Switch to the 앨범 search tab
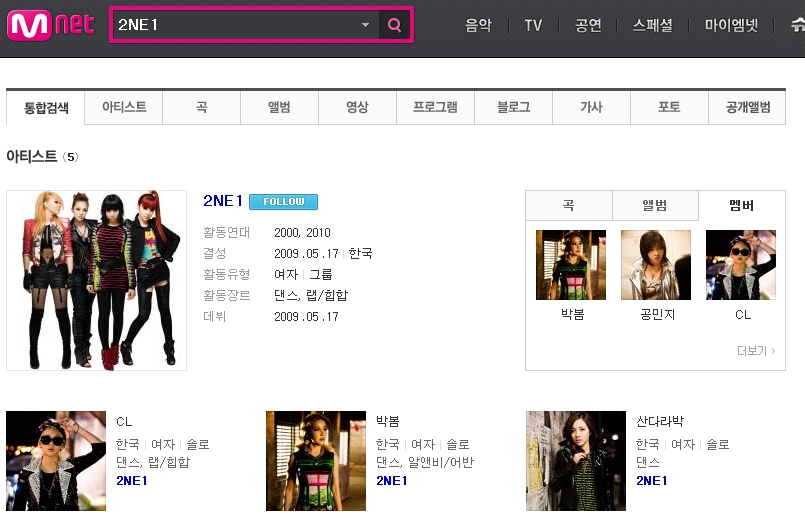Screen dimensions: 805x529 (279, 107)
